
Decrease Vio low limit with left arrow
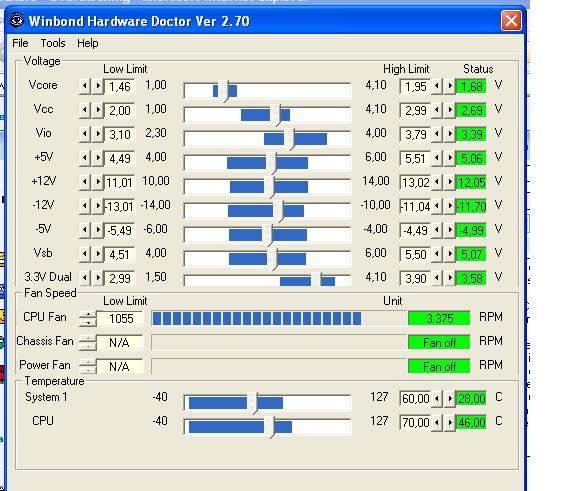click(x=84, y=134)
